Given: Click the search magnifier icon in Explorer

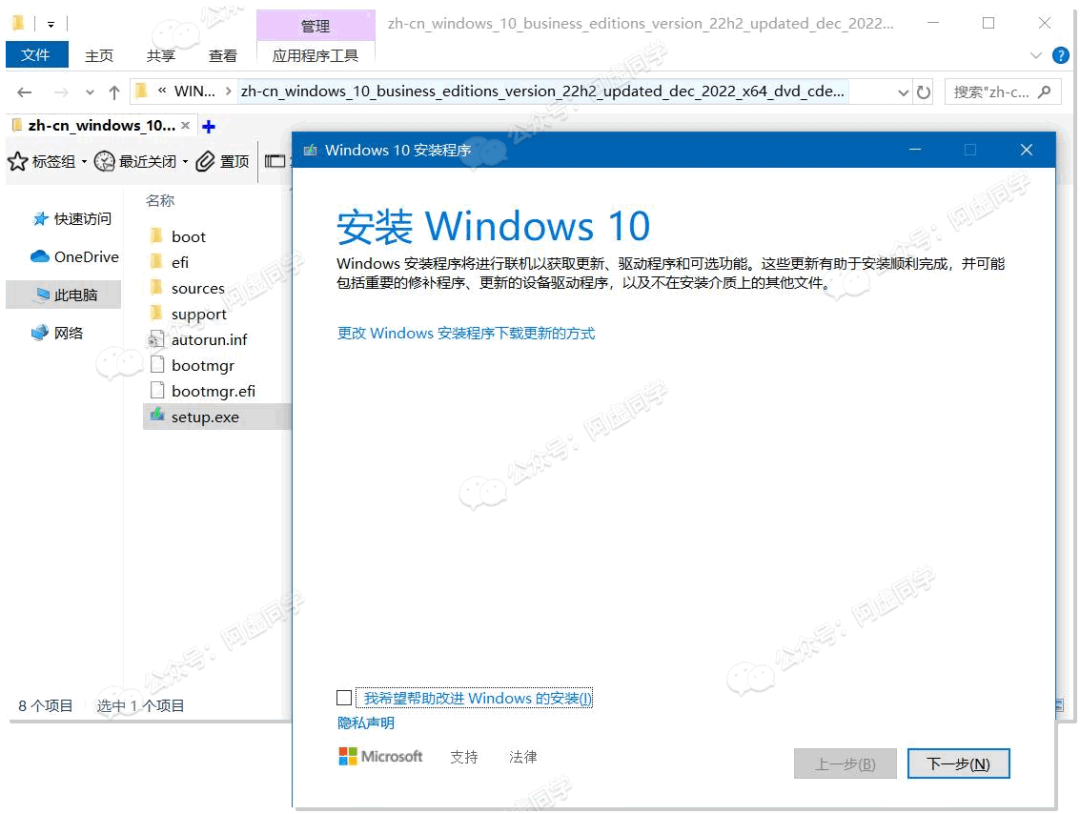Looking at the screenshot, I should tap(1044, 91).
